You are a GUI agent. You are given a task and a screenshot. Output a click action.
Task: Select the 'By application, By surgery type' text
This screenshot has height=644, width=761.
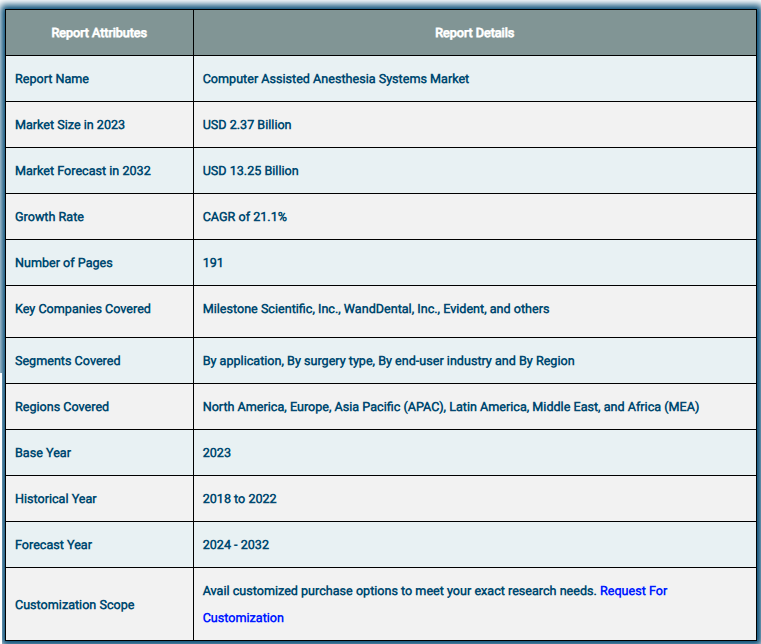[389, 361]
